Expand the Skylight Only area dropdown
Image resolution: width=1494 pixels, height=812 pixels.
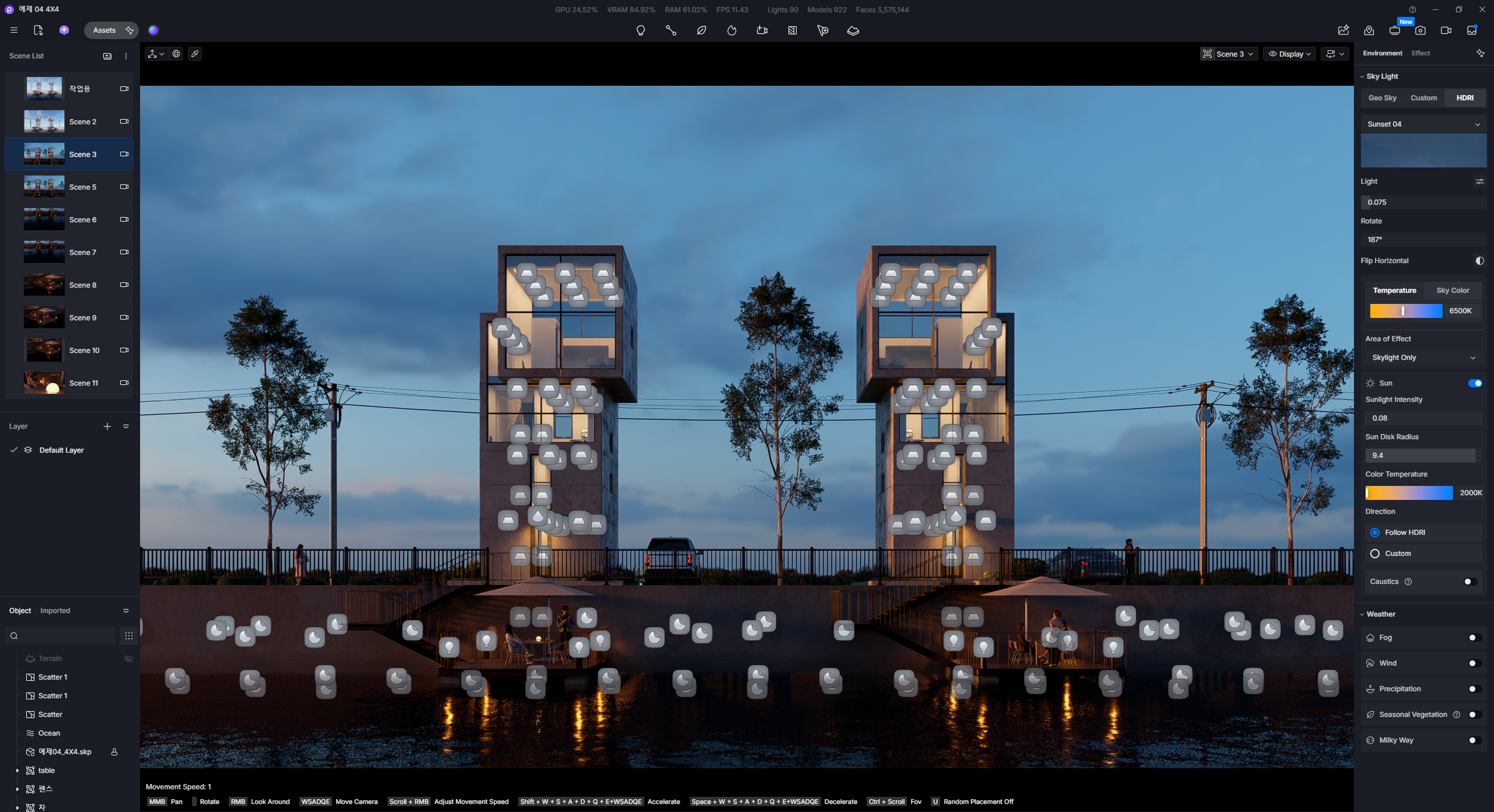pyautogui.click(x=1423, y=358)
